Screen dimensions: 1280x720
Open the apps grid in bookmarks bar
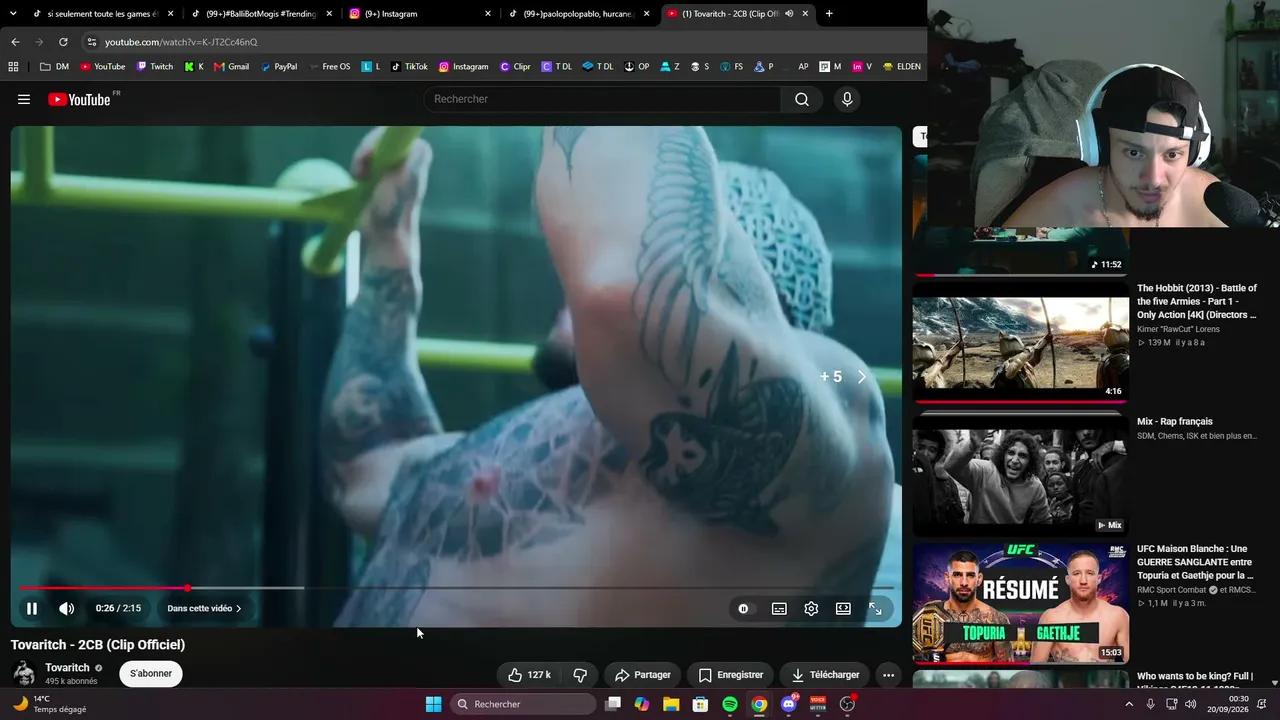tap(13, 67)
